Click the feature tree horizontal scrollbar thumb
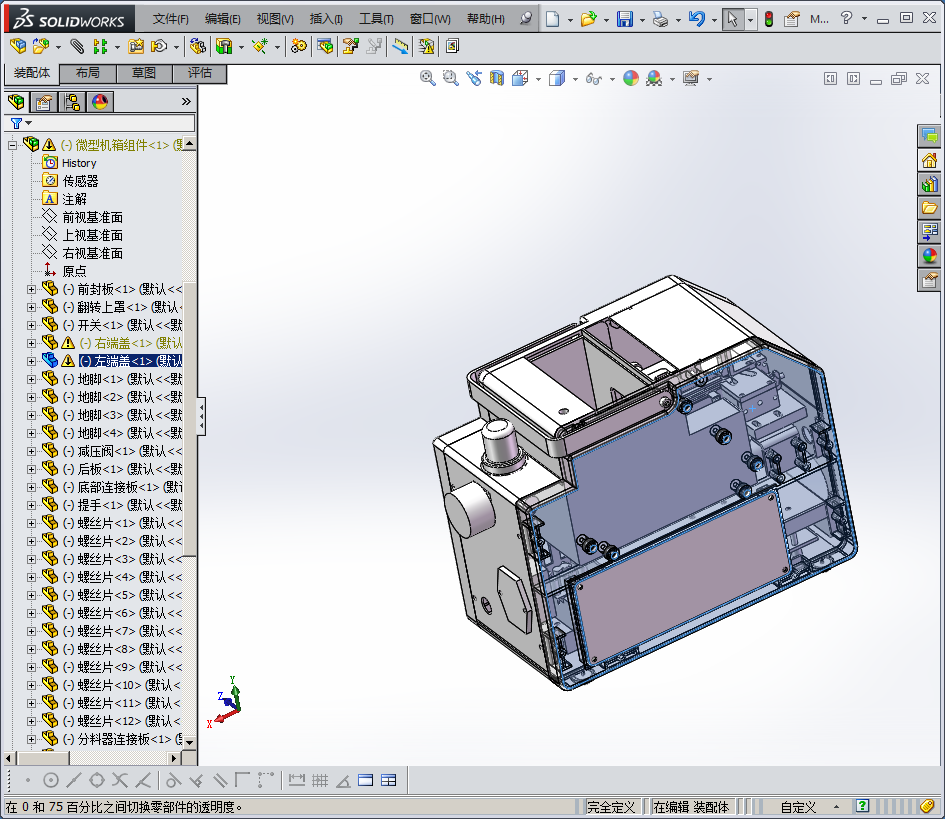The image size is (945, 819). (x=43, y=758)
